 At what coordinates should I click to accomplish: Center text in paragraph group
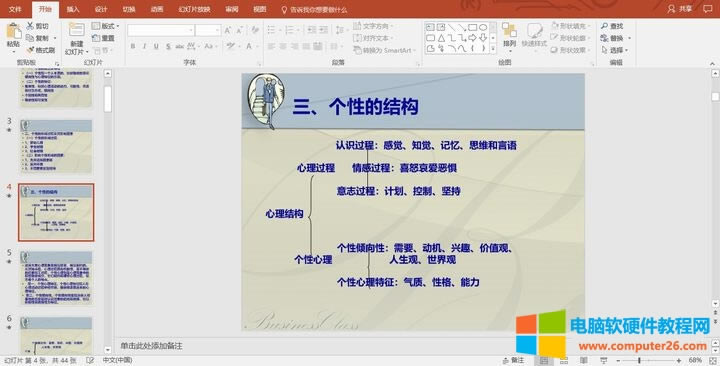pos(283,46)
